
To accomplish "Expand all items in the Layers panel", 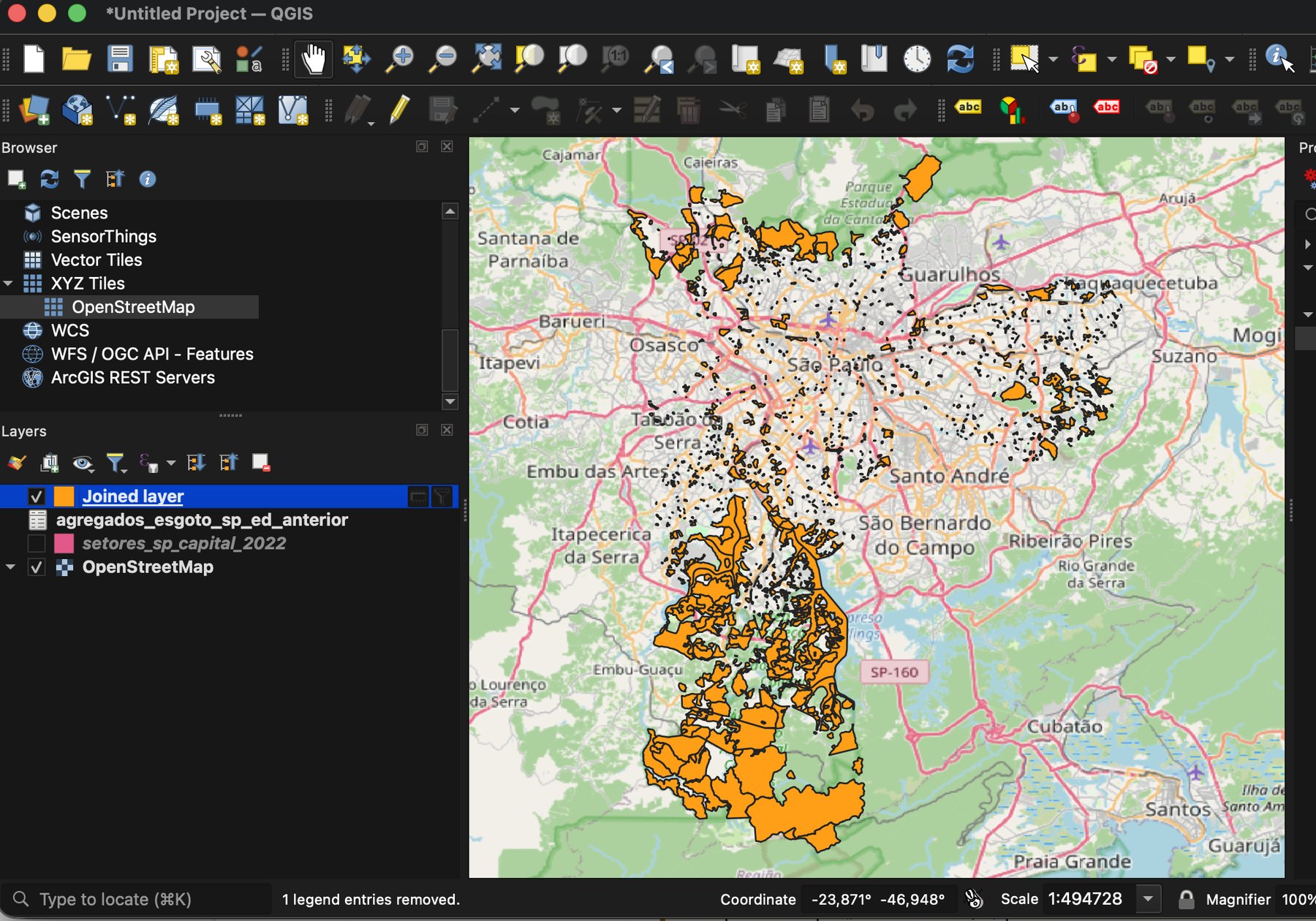I will click(x=195, y=462).
